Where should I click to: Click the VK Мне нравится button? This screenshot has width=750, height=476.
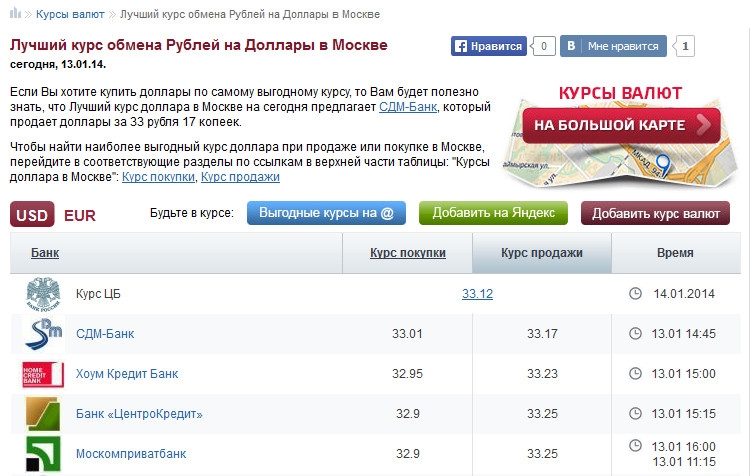[613, 46]
